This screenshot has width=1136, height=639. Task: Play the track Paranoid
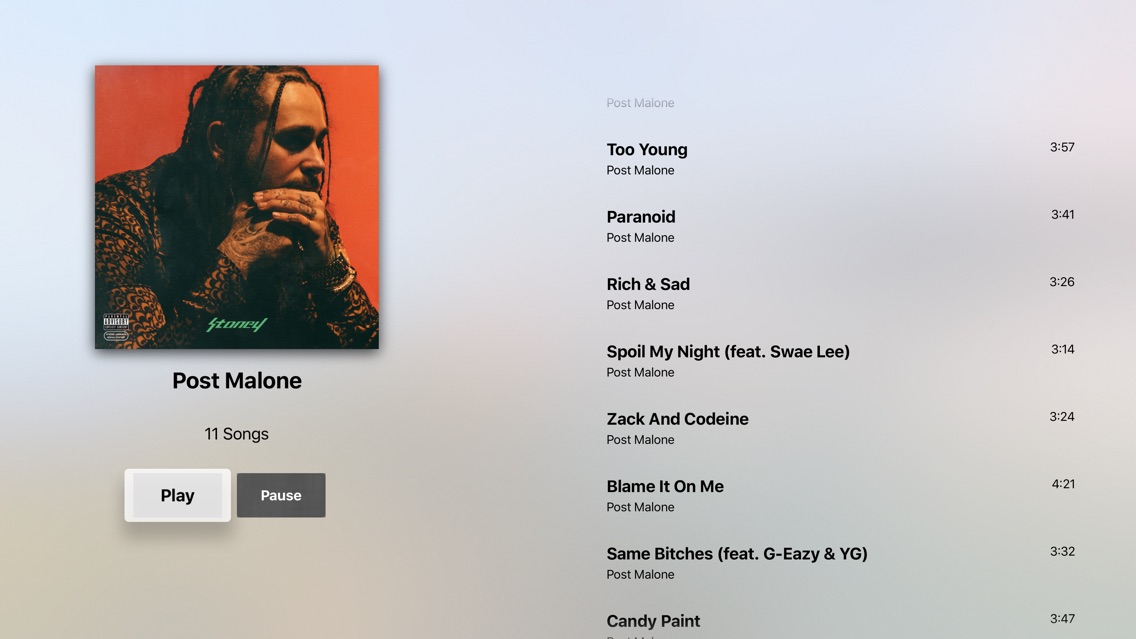pos(840,226)
